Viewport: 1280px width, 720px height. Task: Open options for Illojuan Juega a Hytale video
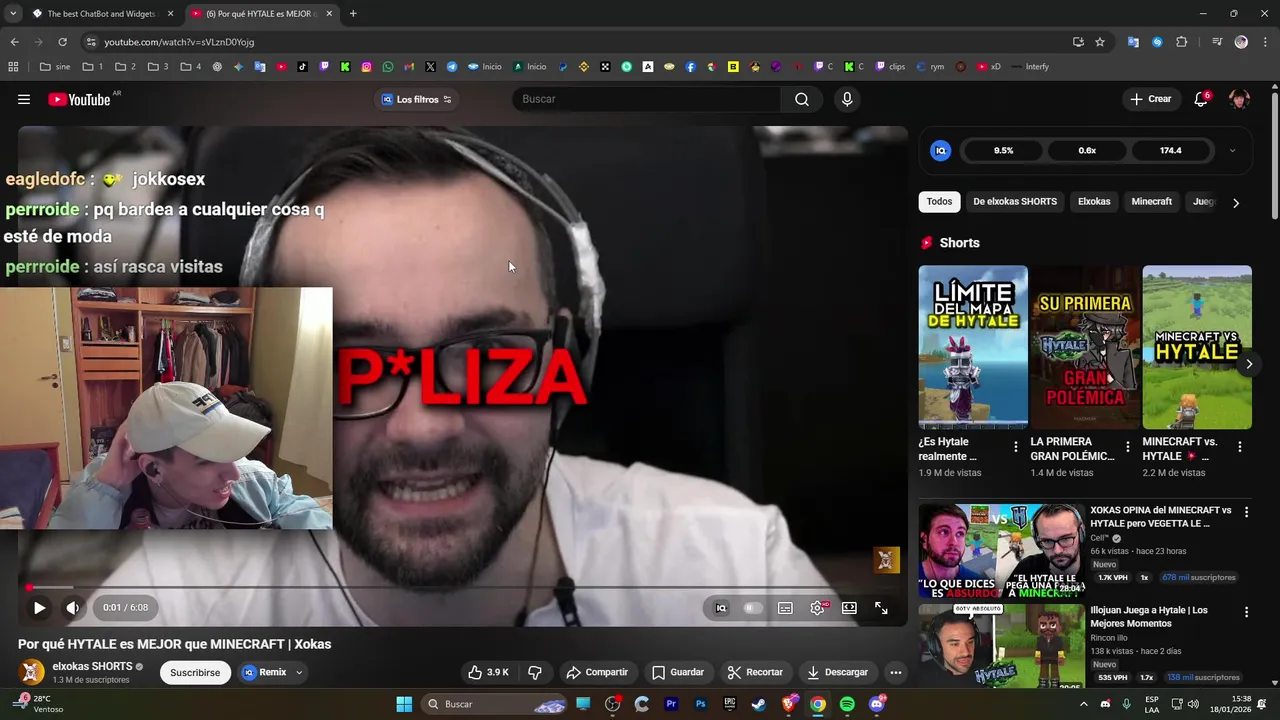pyautogui.click(x=1246, y=612)
